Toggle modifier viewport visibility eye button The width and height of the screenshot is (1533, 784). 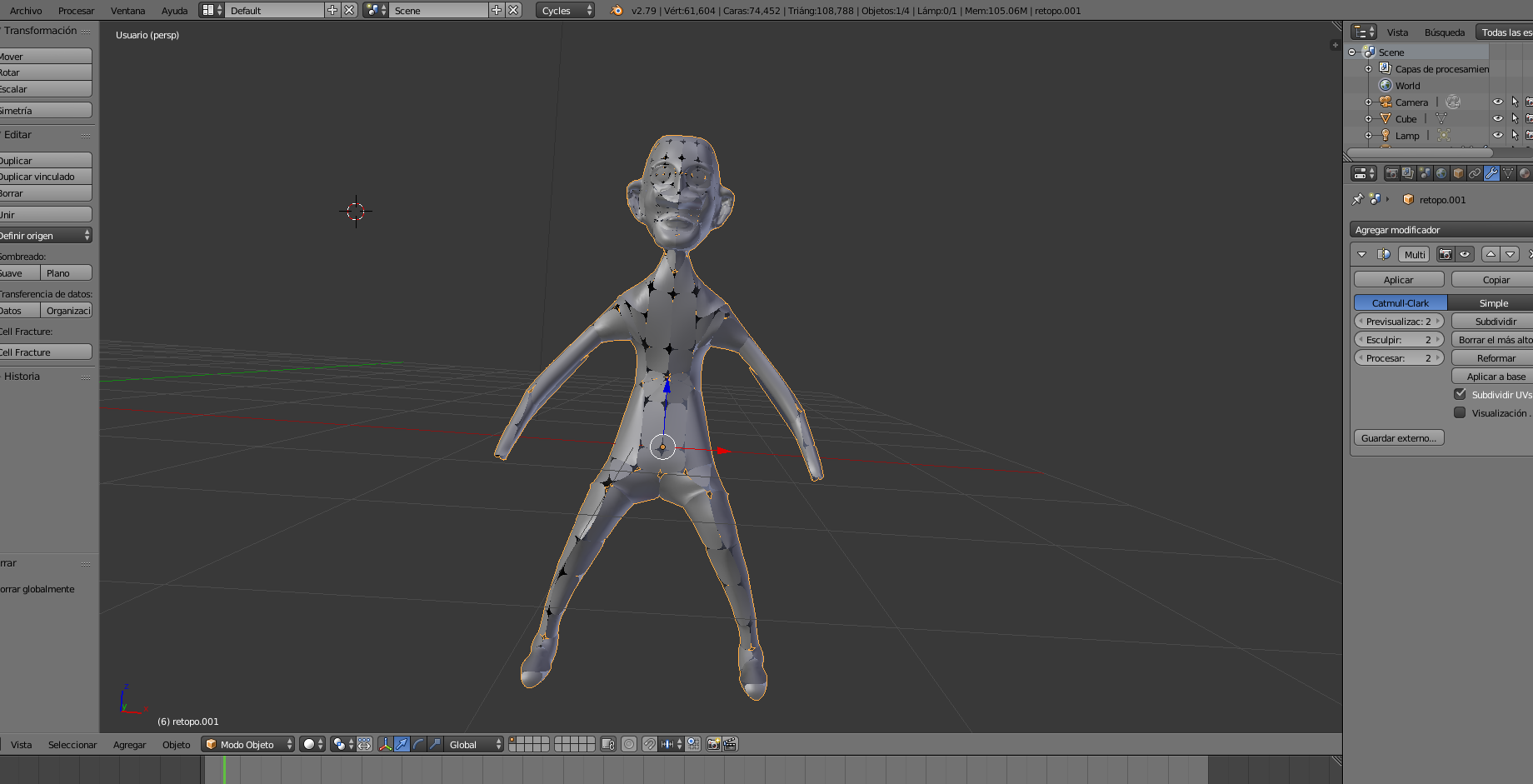tap(1465, 254)
